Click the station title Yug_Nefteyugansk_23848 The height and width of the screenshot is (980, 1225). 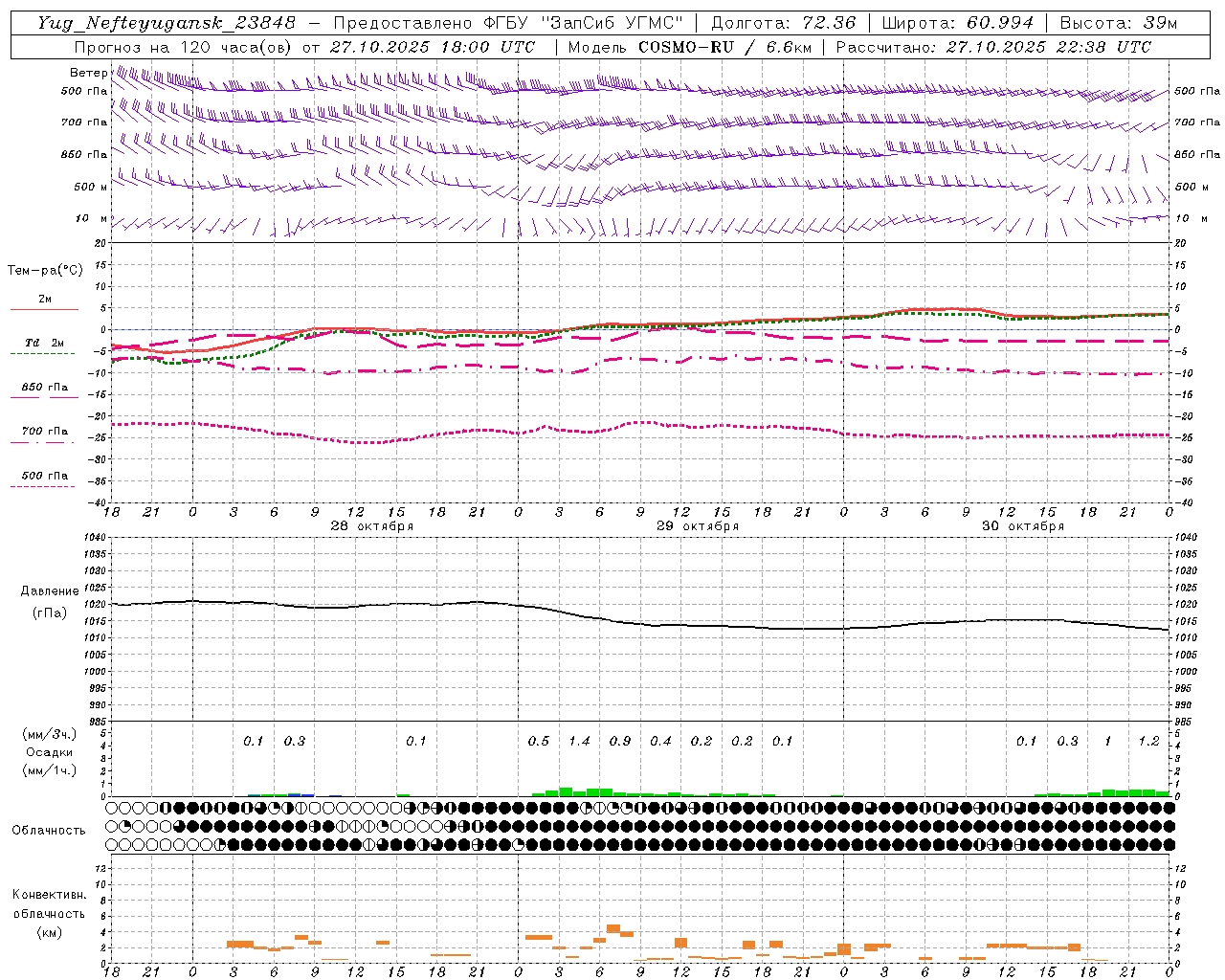point(167,23)
